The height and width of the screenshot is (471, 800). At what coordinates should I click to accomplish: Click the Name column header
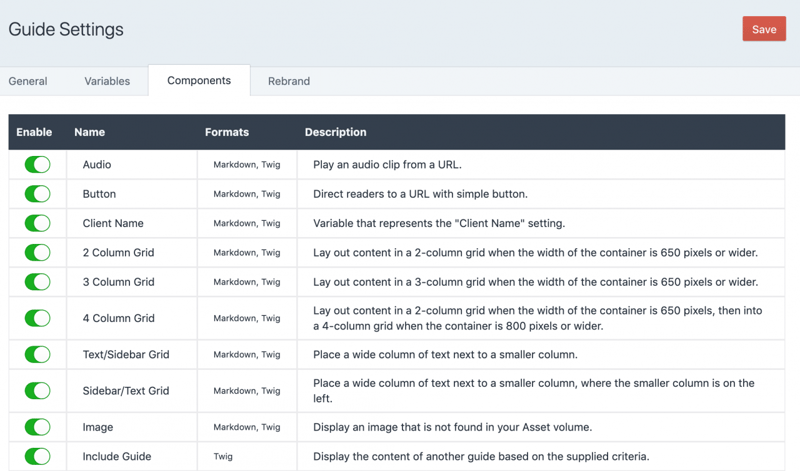(89, 132)
